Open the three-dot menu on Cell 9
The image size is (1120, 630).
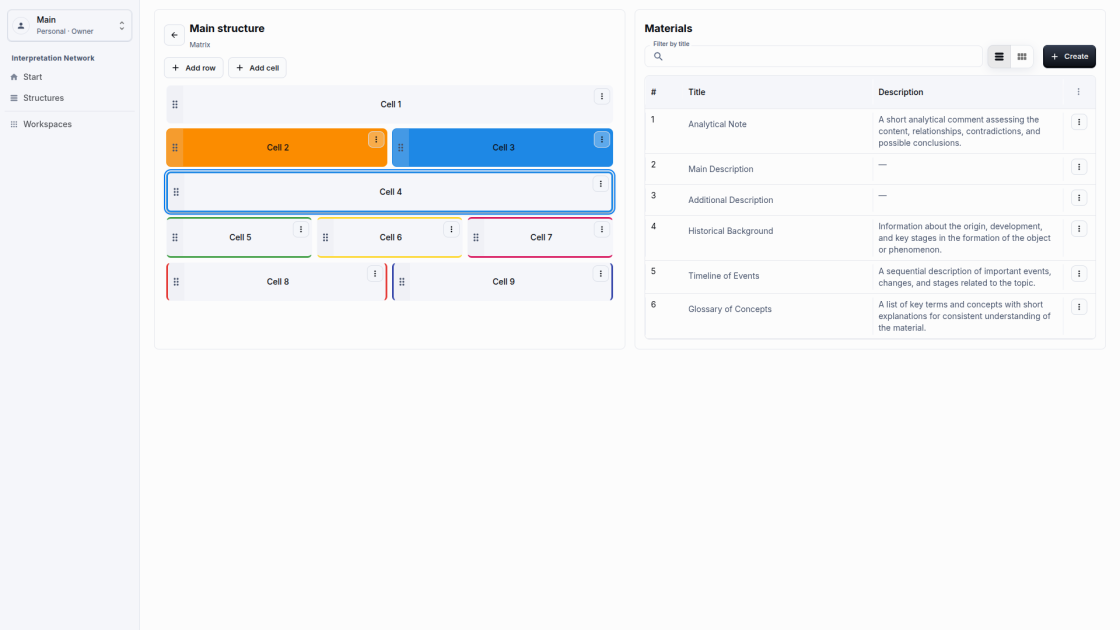pos(601,274)
